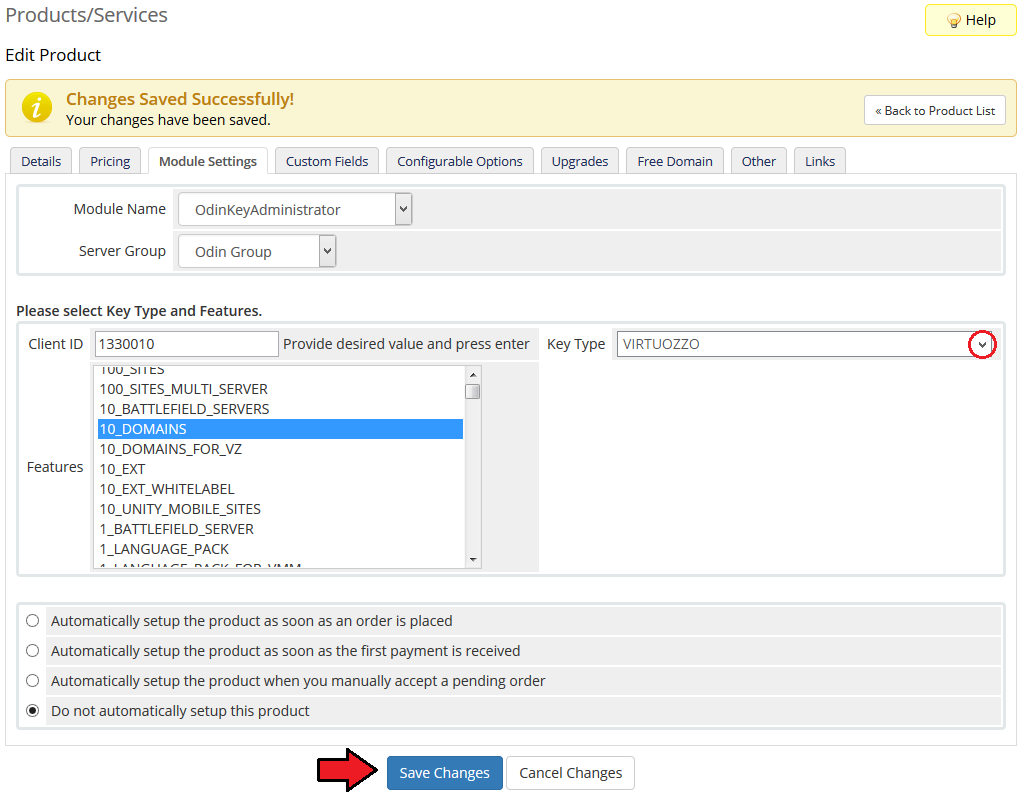The height and width of the screenshot is (795, 1024).
Task: Click the Help lightbulb button
Action: coord(970,20)
